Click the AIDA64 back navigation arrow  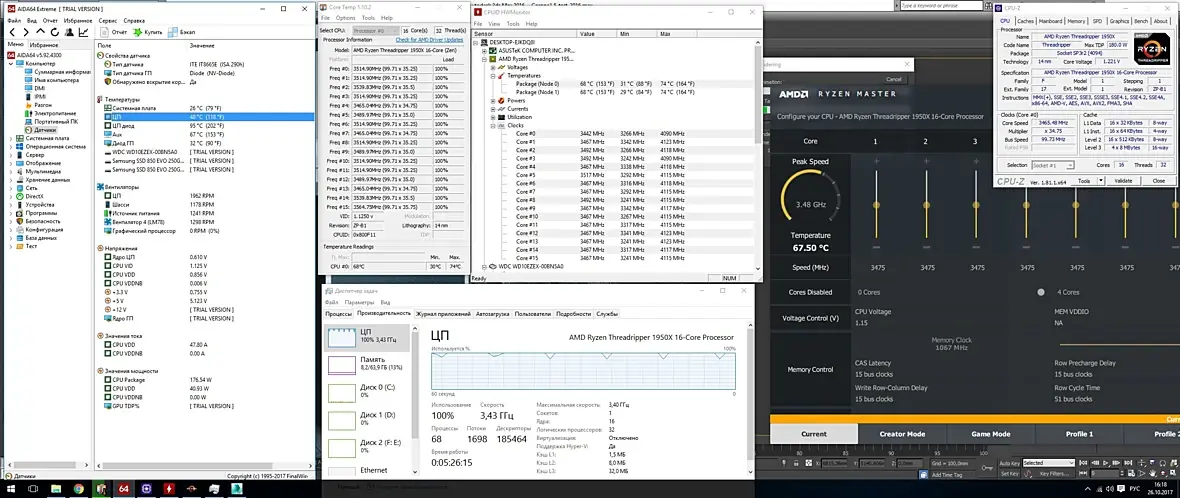pos(11,32)
